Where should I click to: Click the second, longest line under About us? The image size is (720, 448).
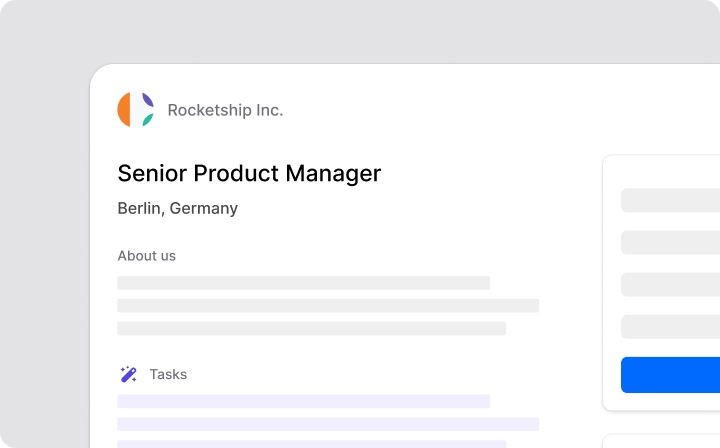point(328,305)
